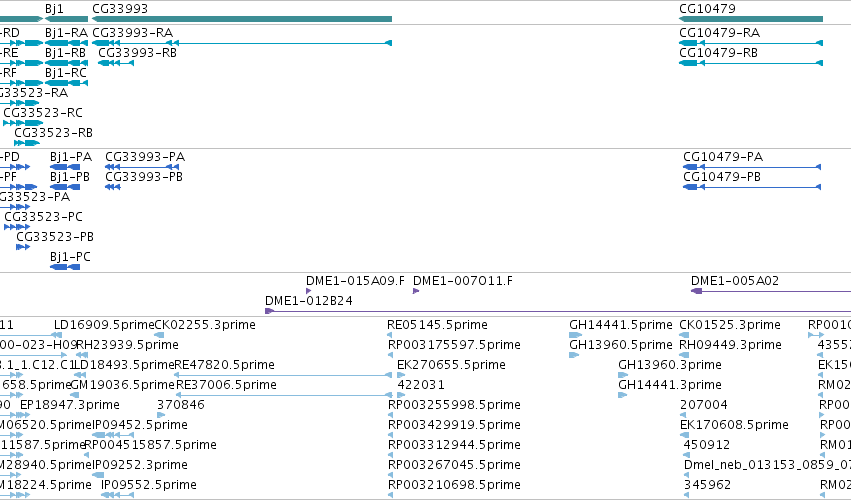Select the RE47820.5prime EST feature
Image resolution: width=851 pixels, height=500 pixels.
pos(282,375)
